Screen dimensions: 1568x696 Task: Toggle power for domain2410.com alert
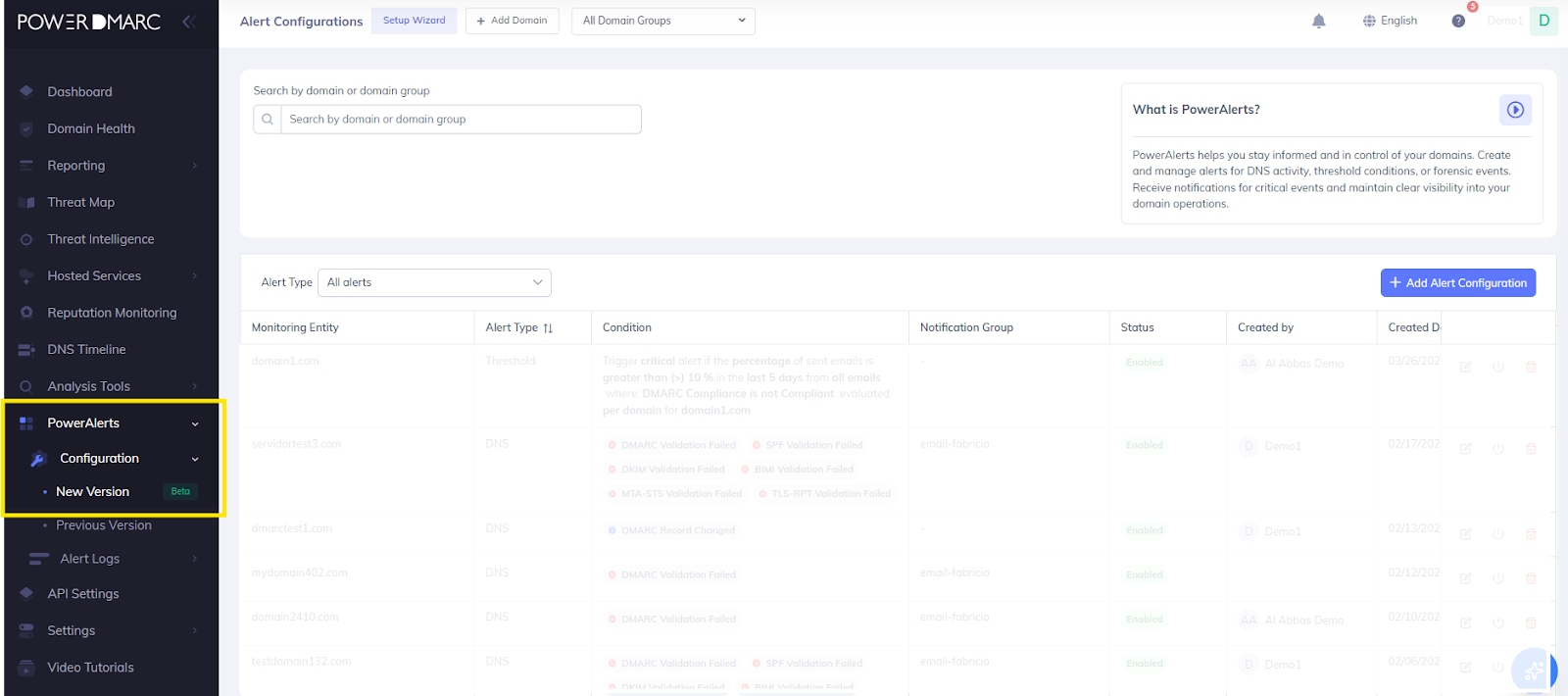[x=1498, y=622]
